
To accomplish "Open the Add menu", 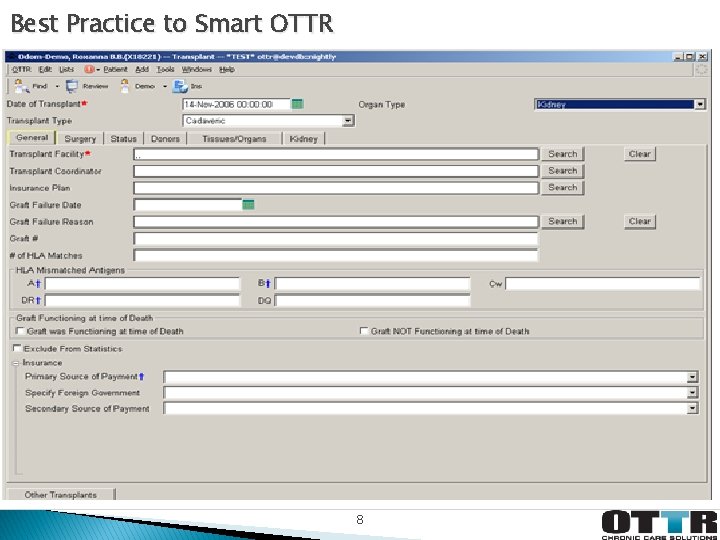I will [142, 69].
